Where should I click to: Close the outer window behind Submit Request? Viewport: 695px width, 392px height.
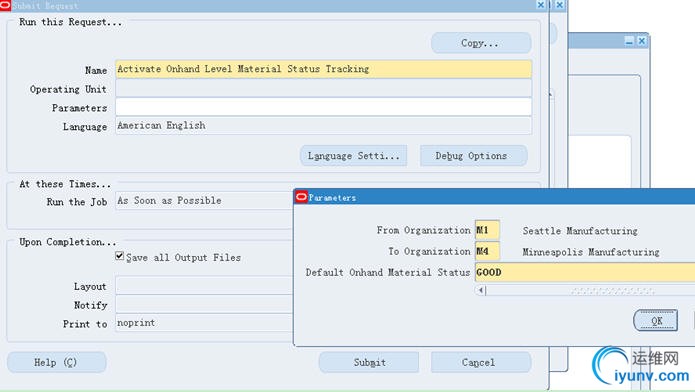click(560, 5)
